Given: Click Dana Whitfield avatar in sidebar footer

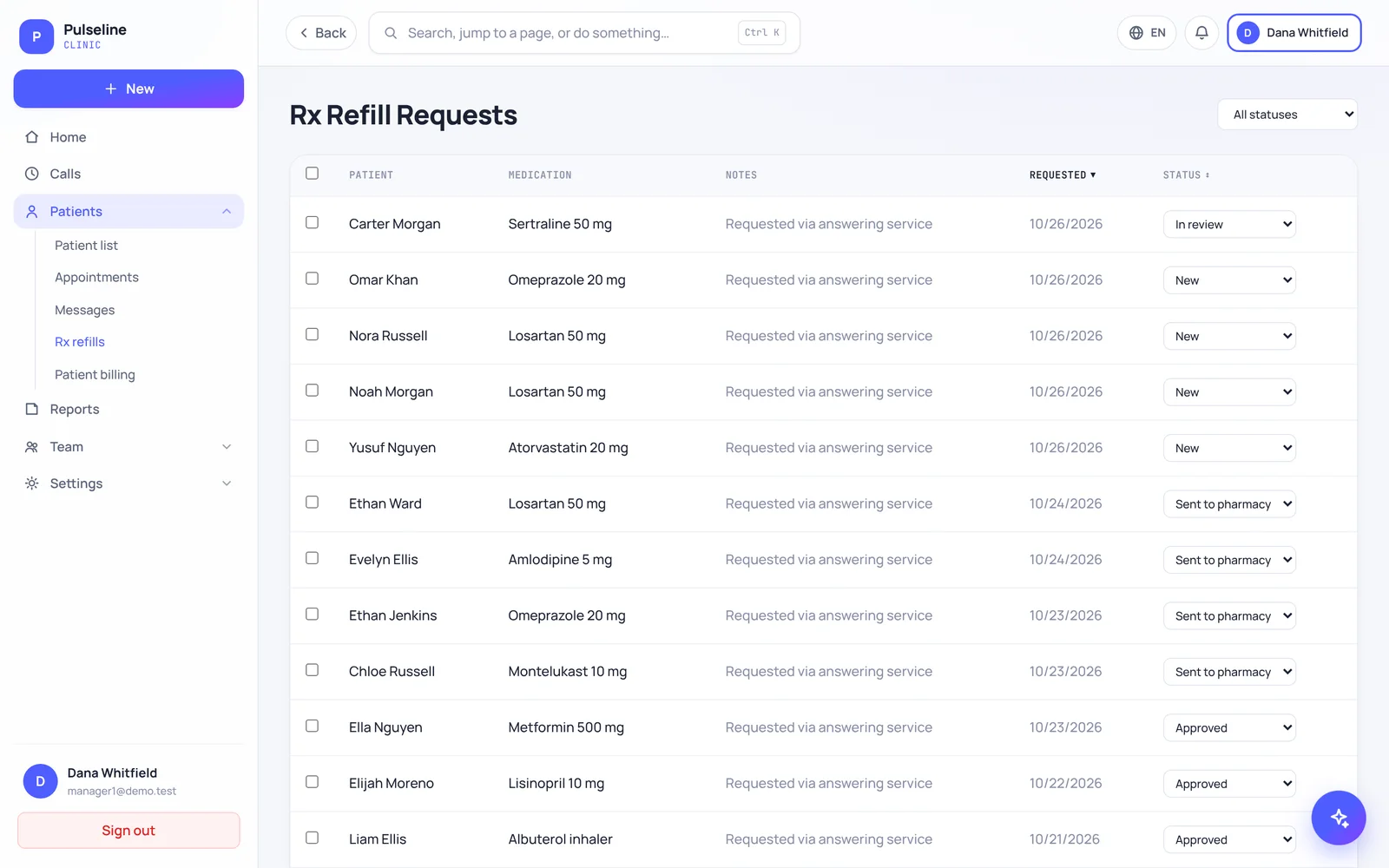Looking at the screenshot, I should [40, 781].
